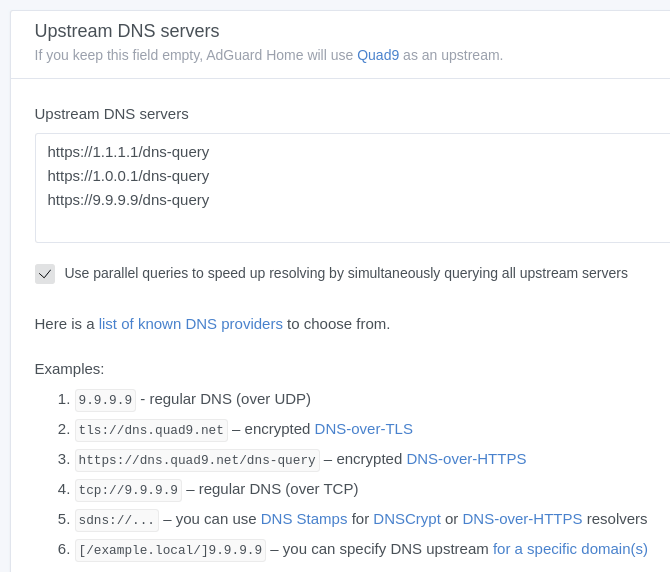Click DNS-over-HTTPS link beside the quad9.net/dns-query example
The width and height of the screenshot is (670, 572).
(466, 459)
